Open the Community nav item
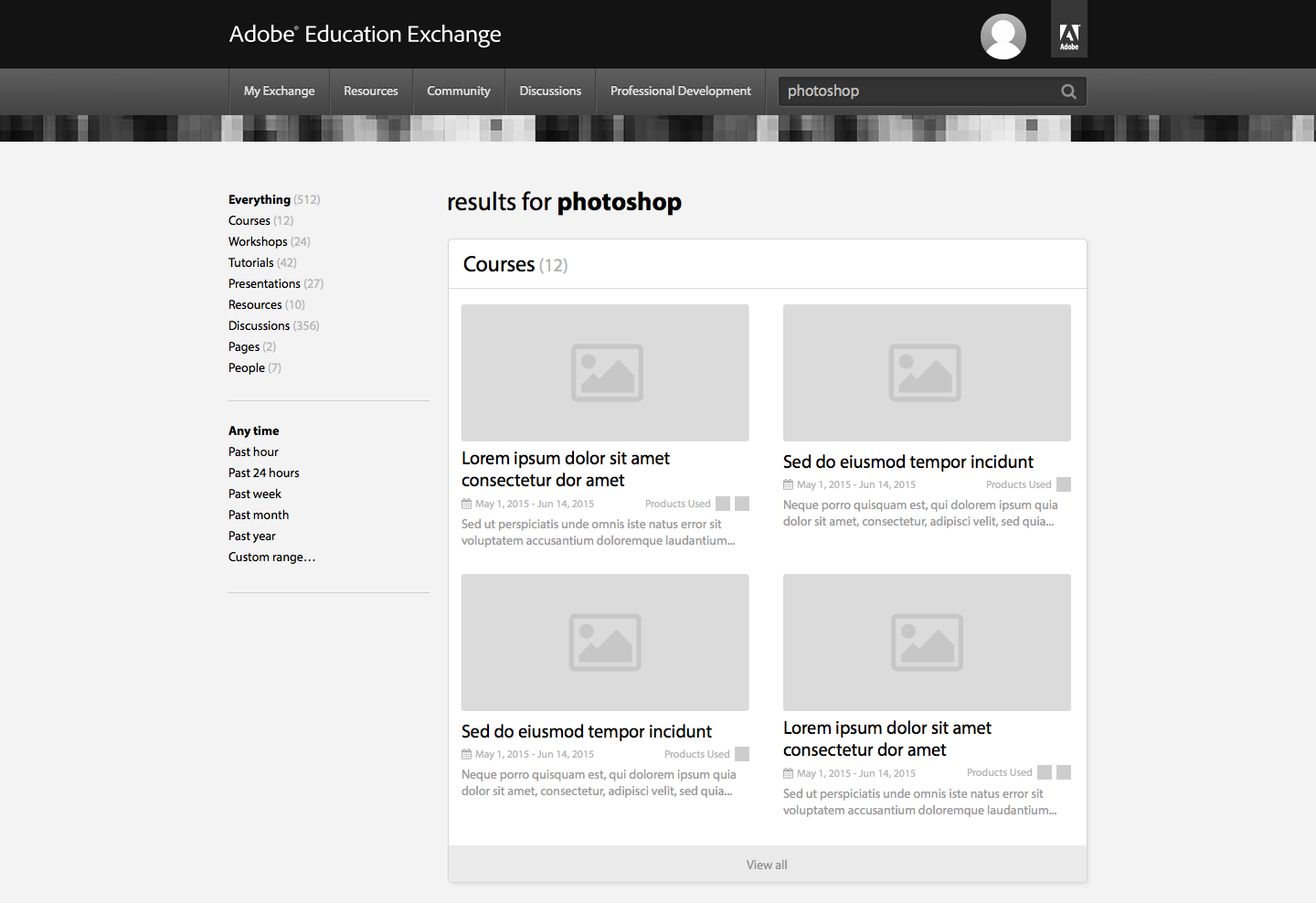 point(459,91)
